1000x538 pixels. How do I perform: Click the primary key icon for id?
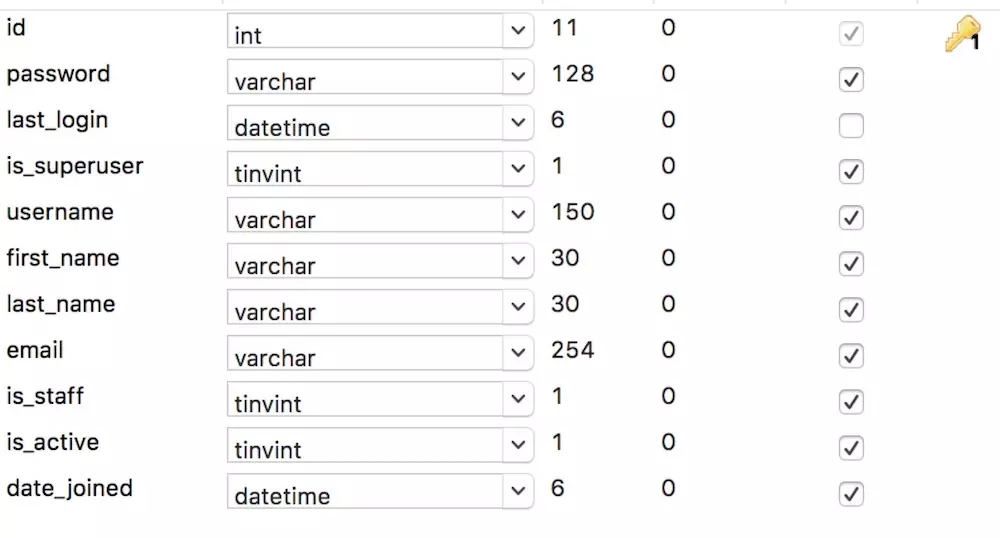(x=963, y=34)
